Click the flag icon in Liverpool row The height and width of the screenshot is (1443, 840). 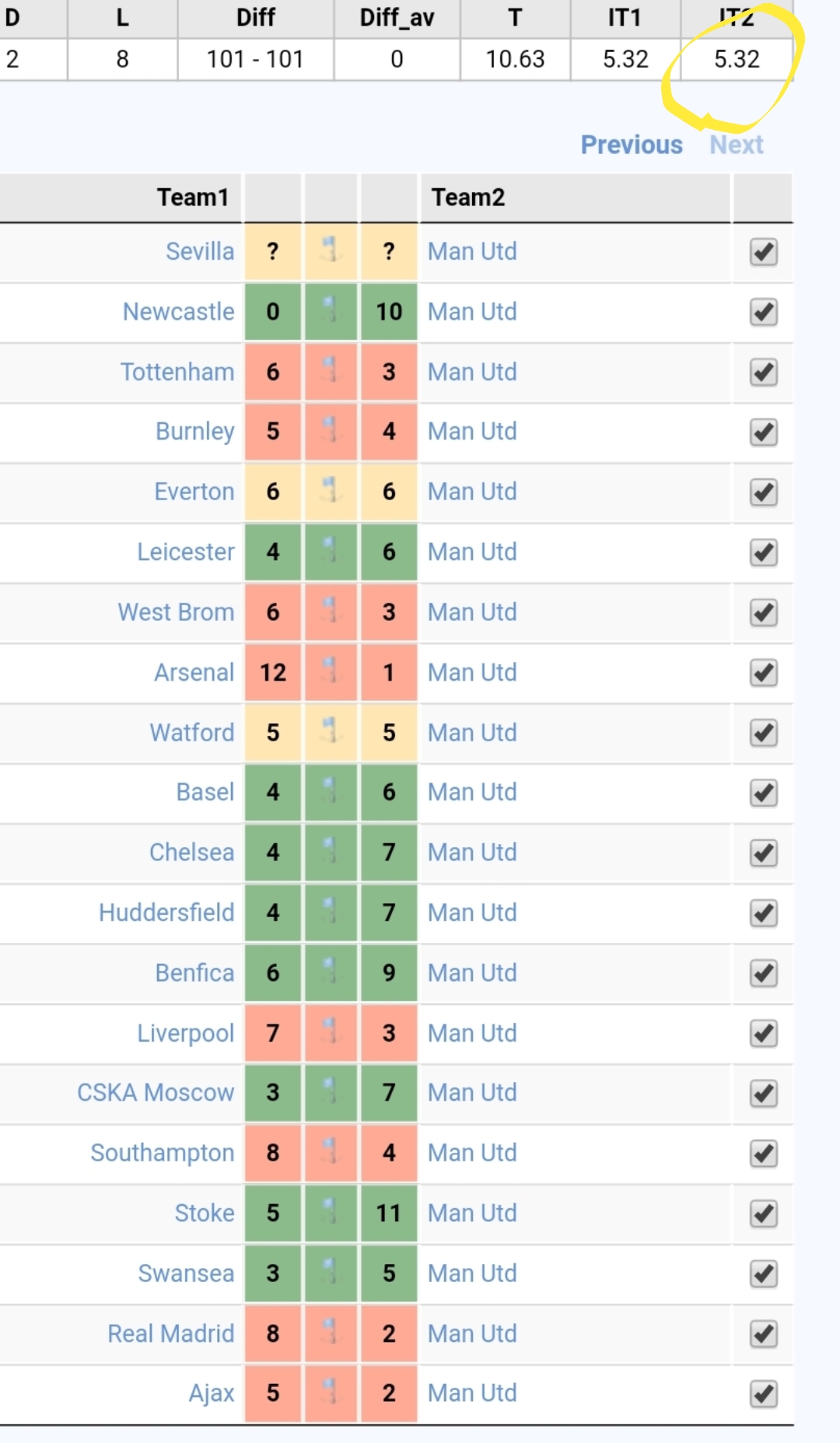coord(331,1033)
